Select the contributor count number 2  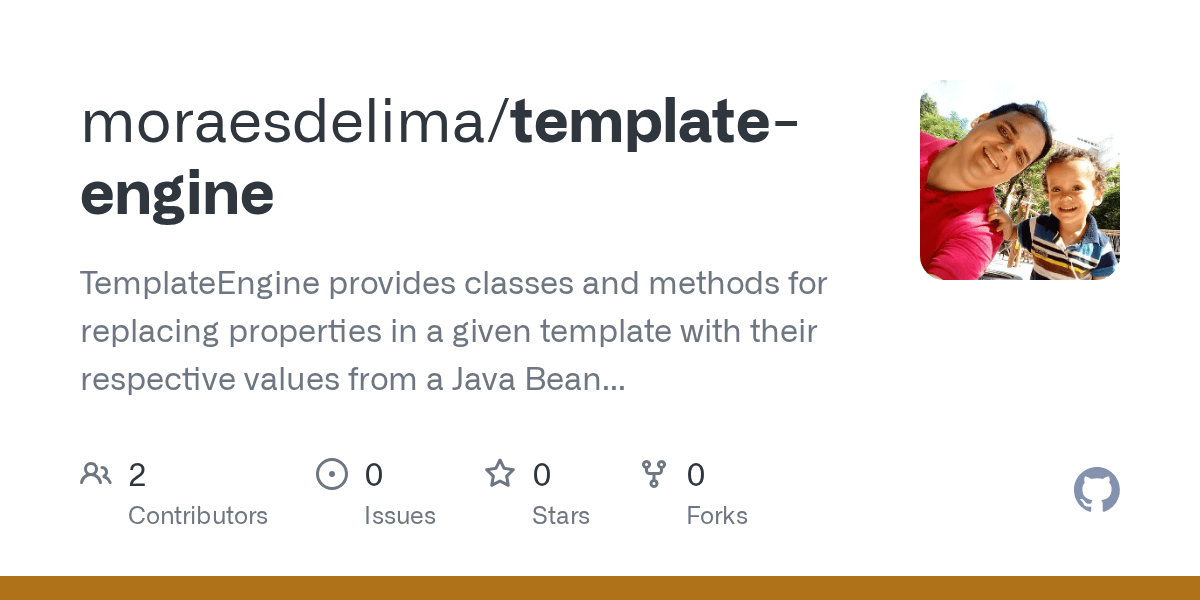pyautogui.click(x=137, y=475)
